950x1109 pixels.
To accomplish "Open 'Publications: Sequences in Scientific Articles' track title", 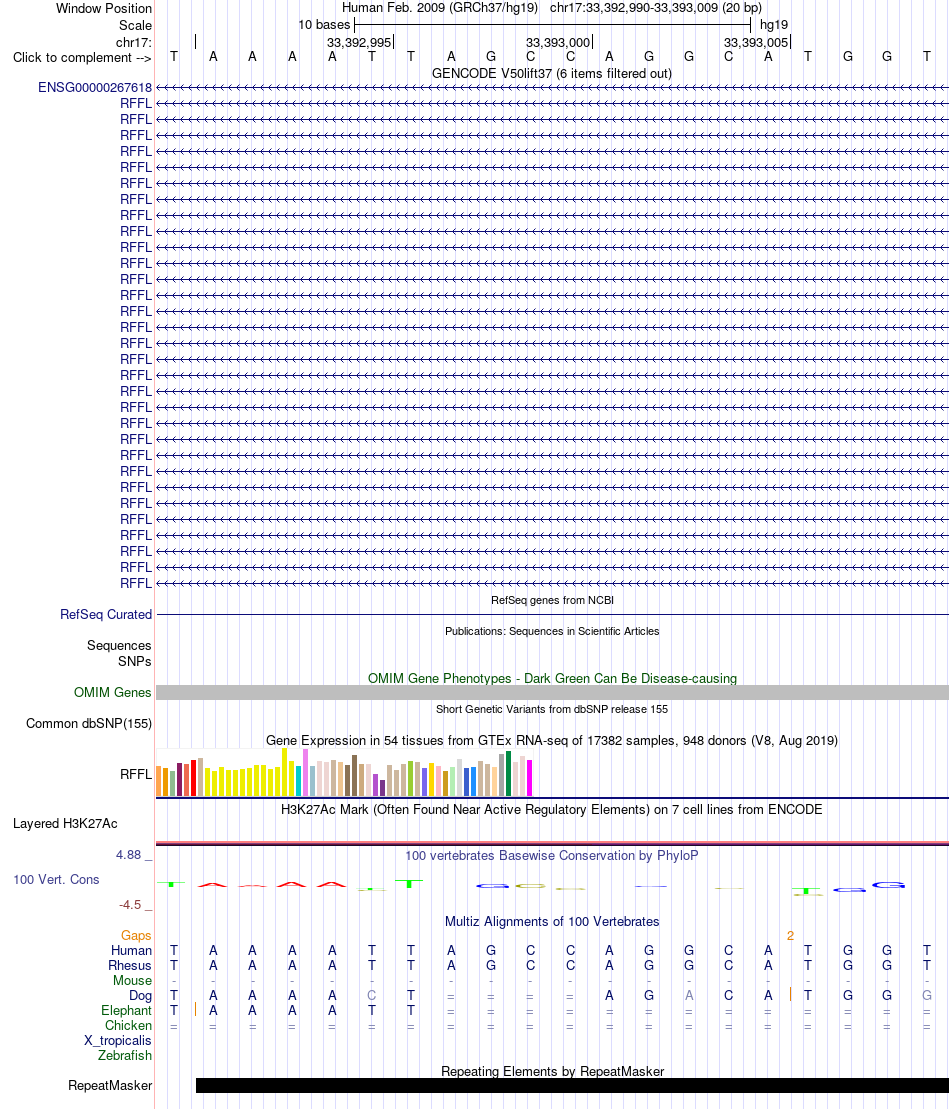I will coord(552,632).
